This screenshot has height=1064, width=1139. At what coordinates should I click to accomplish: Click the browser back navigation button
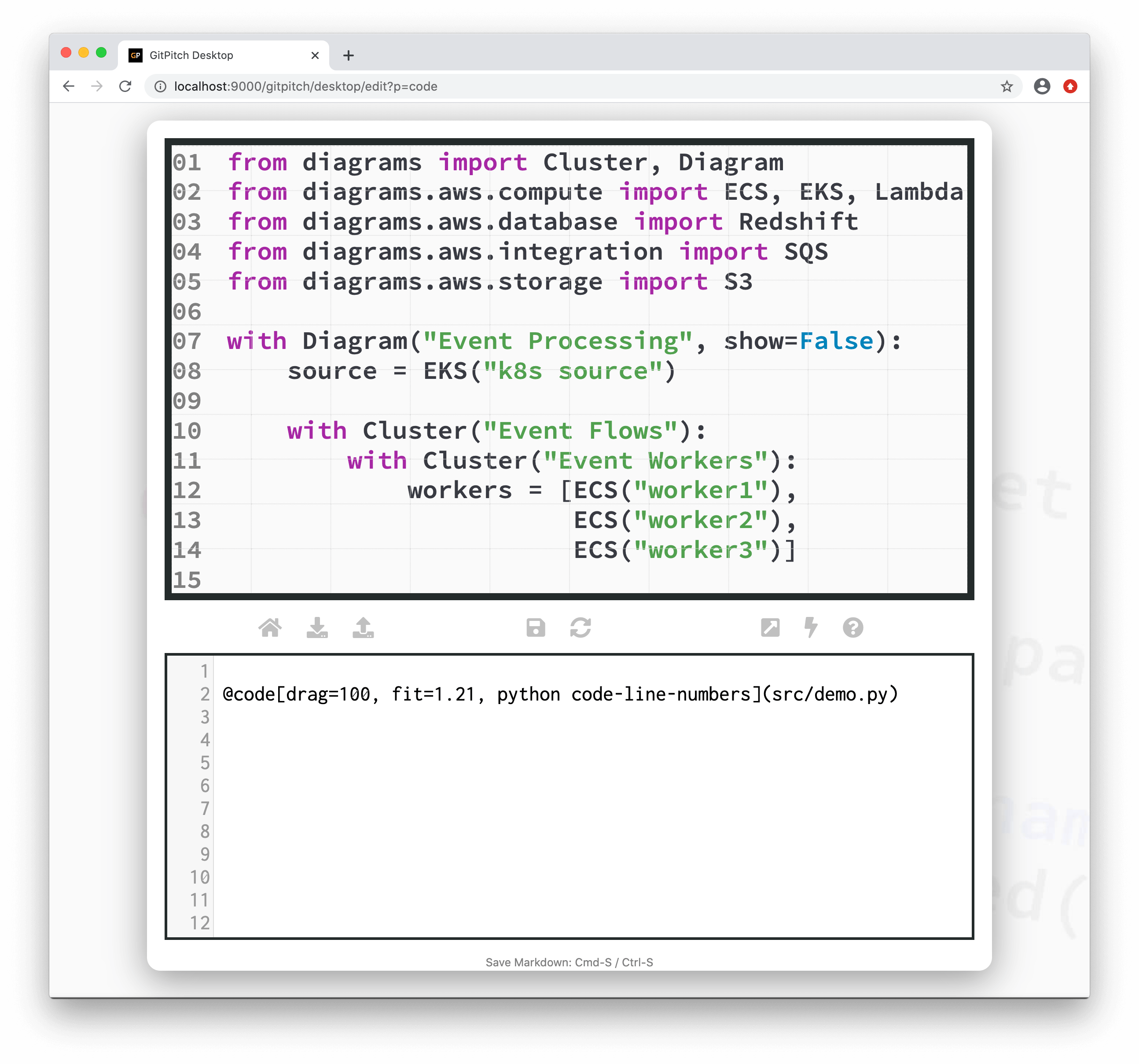point(69,87)
